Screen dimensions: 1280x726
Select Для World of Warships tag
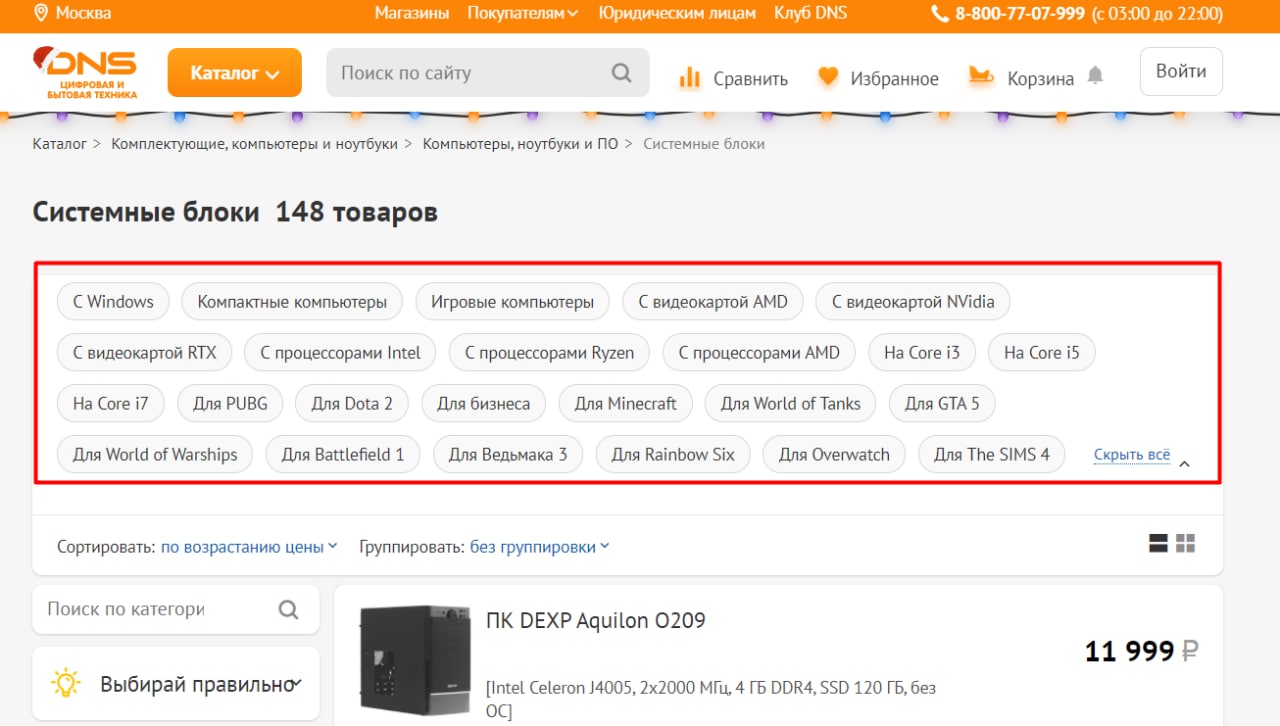(155, 455)
